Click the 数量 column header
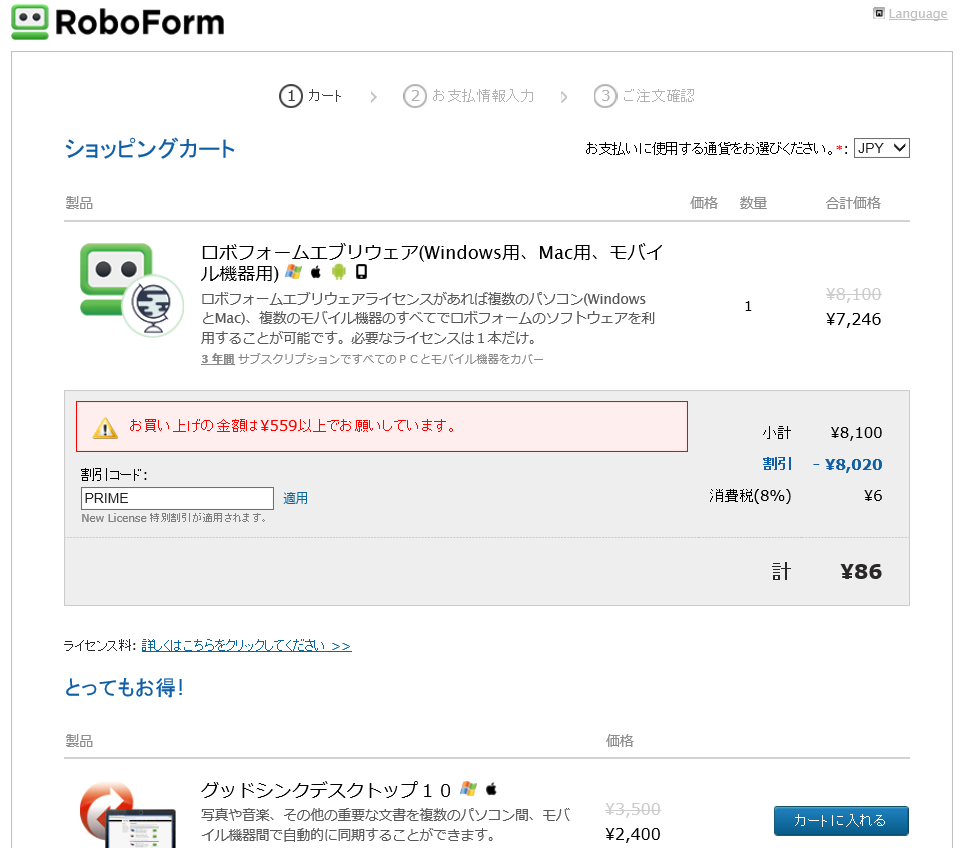Screen dimensions: 972x848 click(x=753, y=203)
